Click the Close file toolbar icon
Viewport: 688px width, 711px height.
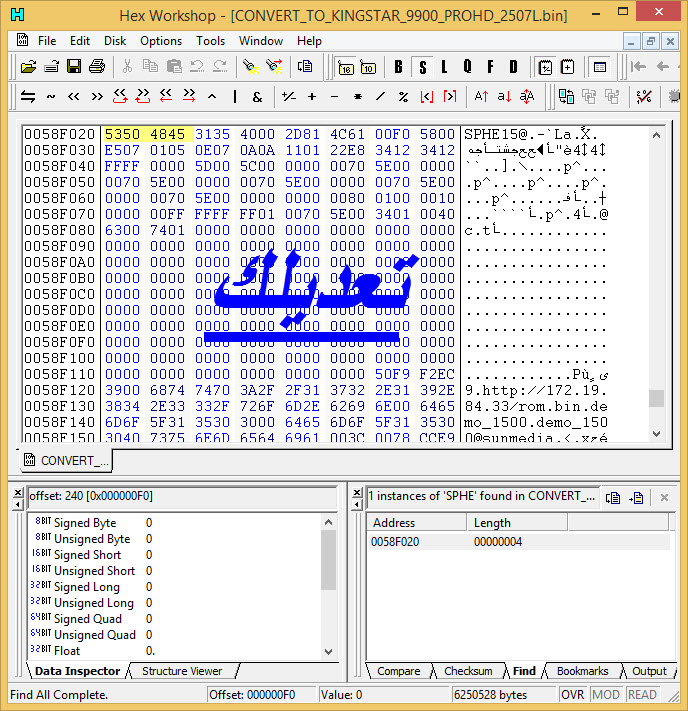51,67
